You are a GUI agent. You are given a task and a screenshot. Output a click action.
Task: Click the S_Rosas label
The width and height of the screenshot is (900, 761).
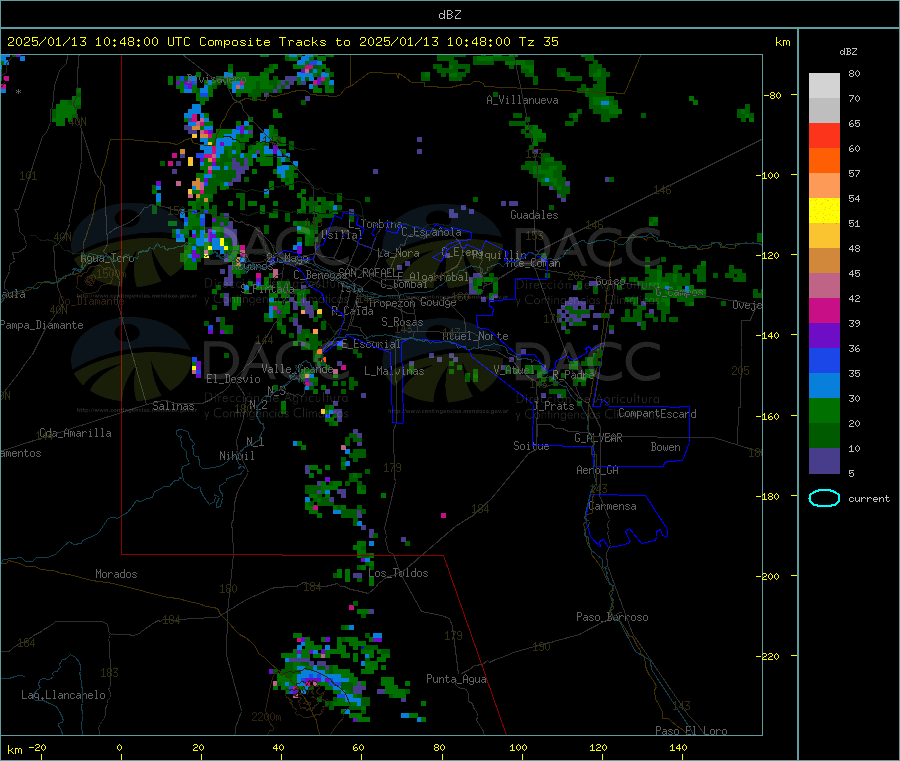pos(402,322)
